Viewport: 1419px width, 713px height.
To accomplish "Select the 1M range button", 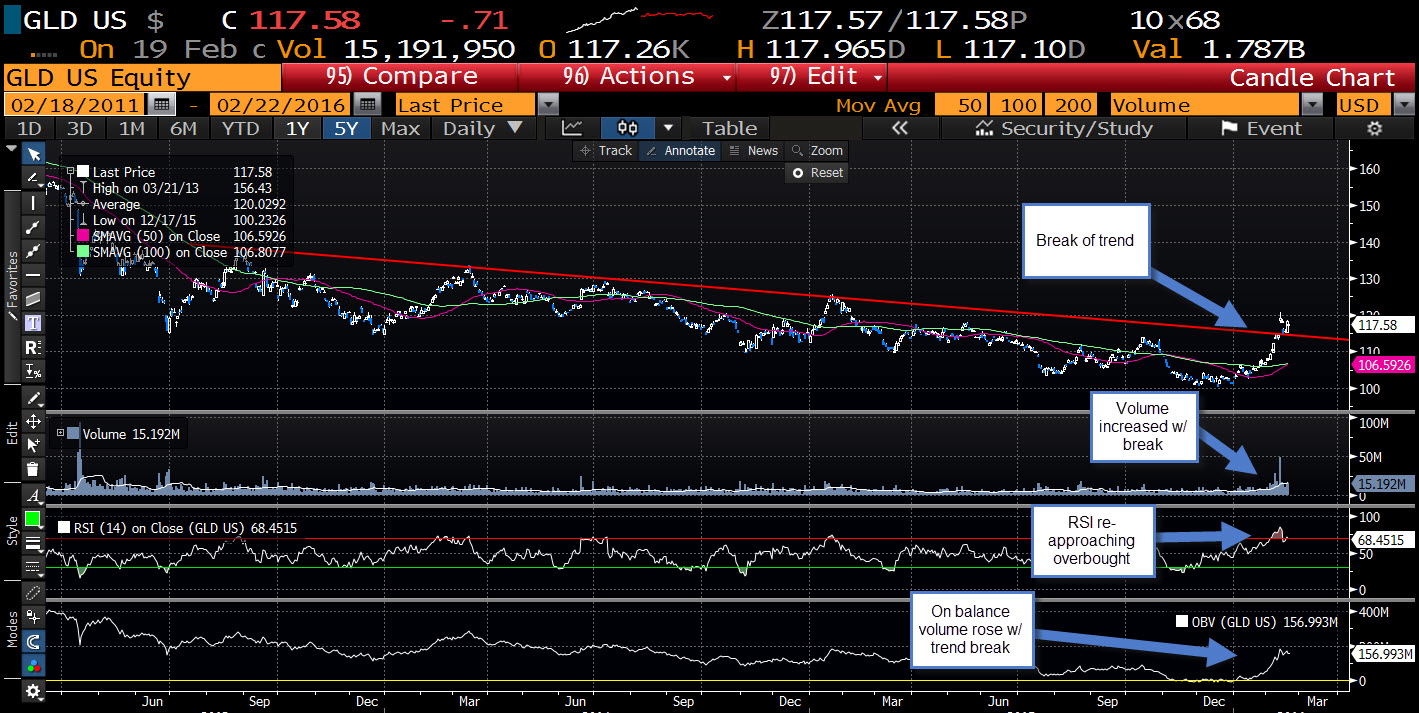I will click(131, 128).
